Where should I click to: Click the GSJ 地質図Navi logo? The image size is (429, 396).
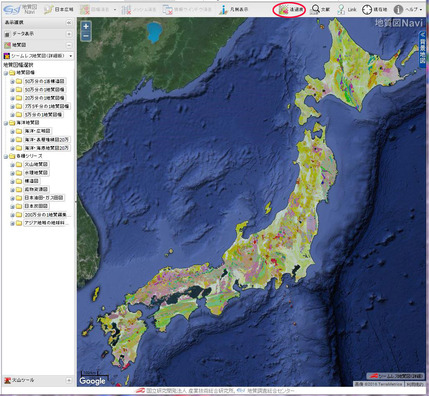tap(20, 9)
